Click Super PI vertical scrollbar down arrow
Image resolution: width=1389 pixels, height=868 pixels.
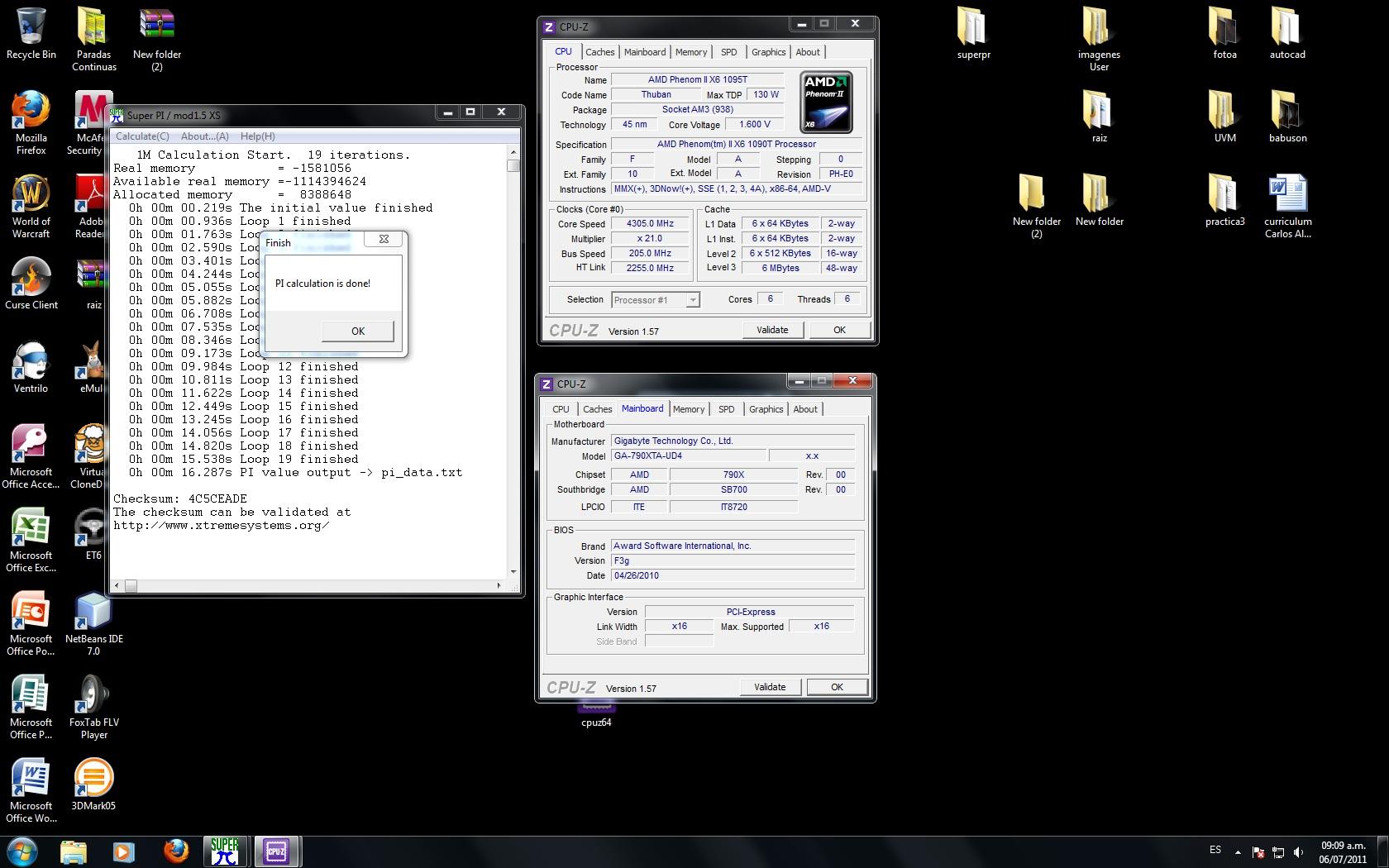click(x=513, y=571)
